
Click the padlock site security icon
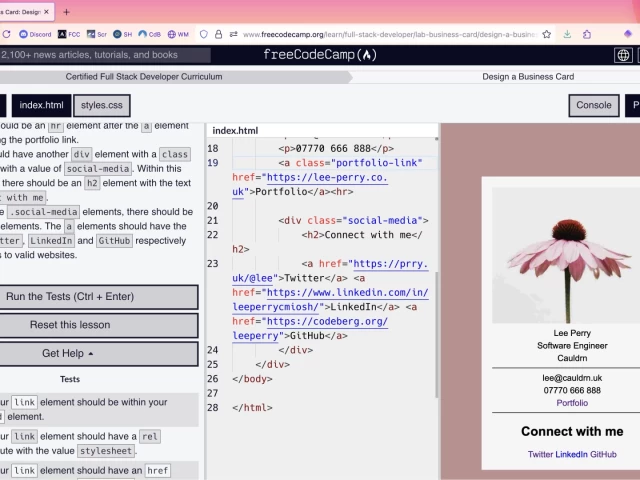click(x=218, y=34)
